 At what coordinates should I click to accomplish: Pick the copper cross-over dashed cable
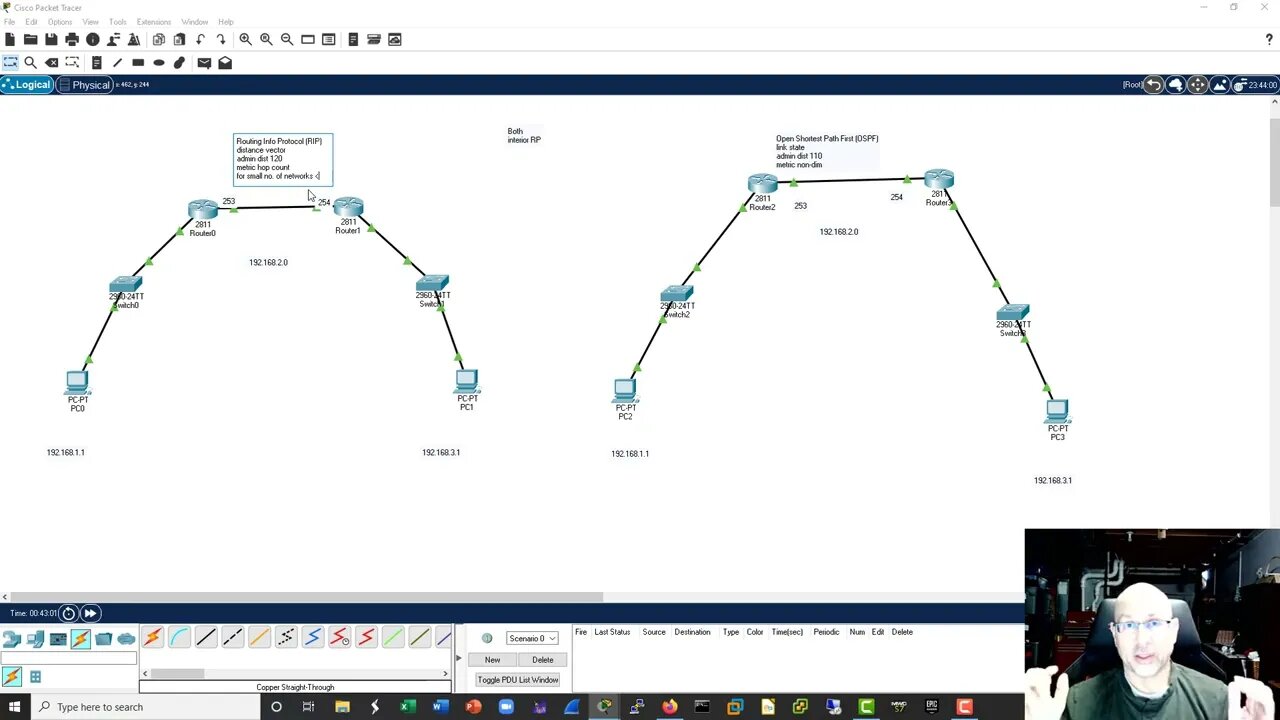click(x=232, y=637)
